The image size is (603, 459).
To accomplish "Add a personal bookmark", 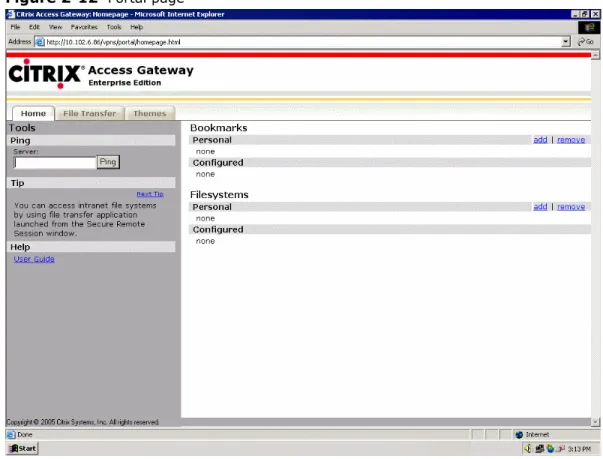I will (540, 140).
